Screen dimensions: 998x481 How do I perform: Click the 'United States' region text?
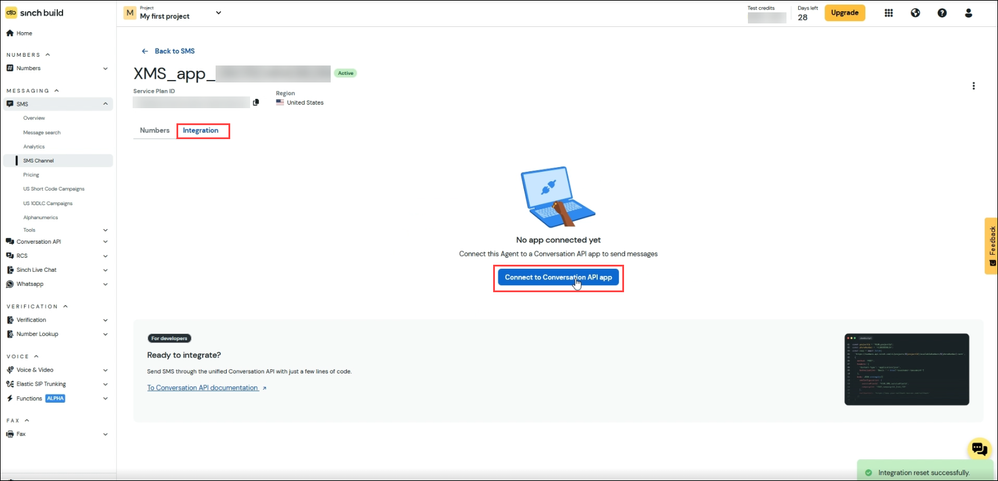[305, 102]
